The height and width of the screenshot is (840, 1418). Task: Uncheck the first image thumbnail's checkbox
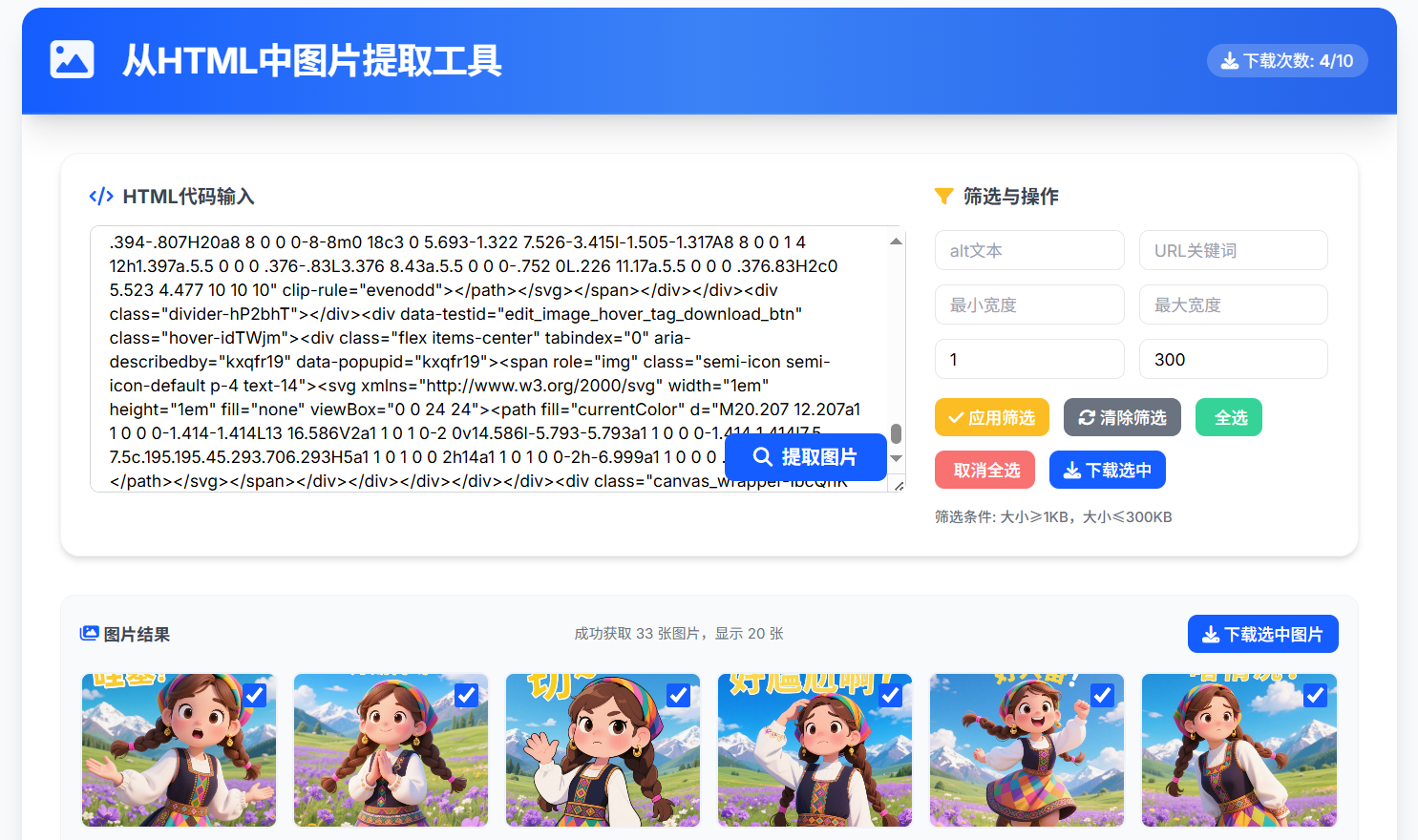253,695
